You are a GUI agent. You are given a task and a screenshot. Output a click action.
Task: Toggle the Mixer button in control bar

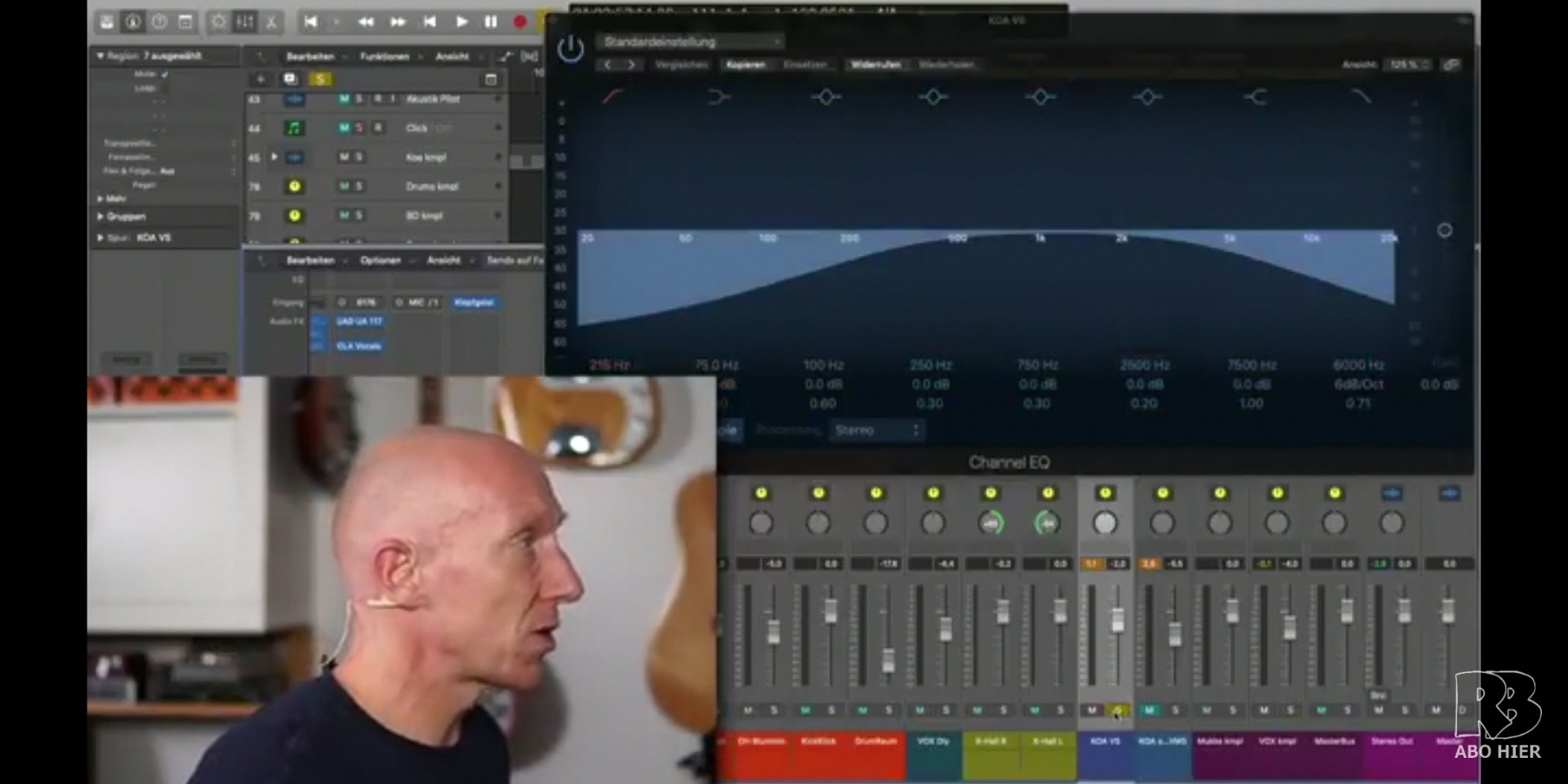244,22
